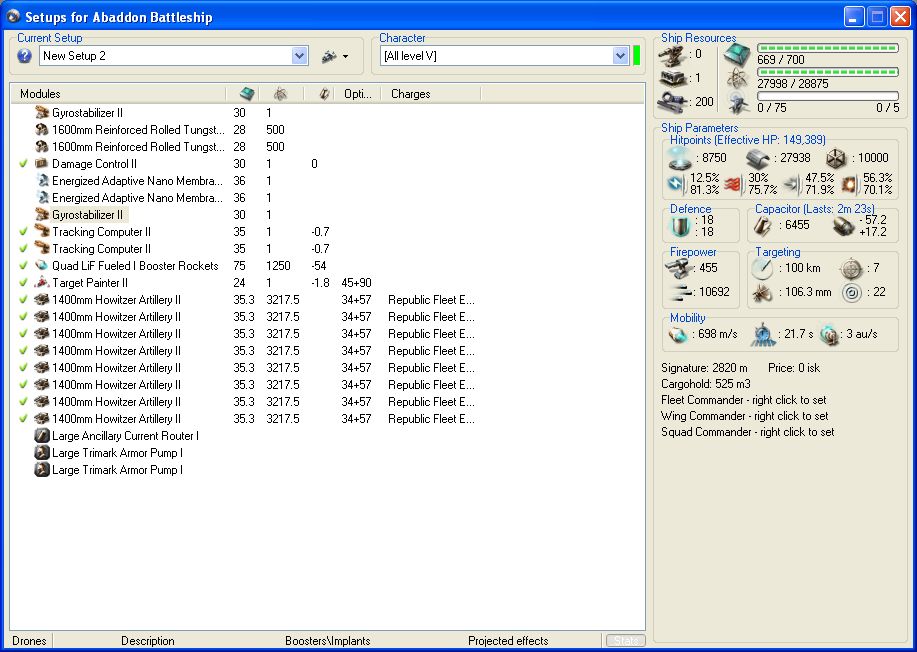The image size is (917, 652).
Task: Click the Defence shield icon
Action: coord(679,227)
